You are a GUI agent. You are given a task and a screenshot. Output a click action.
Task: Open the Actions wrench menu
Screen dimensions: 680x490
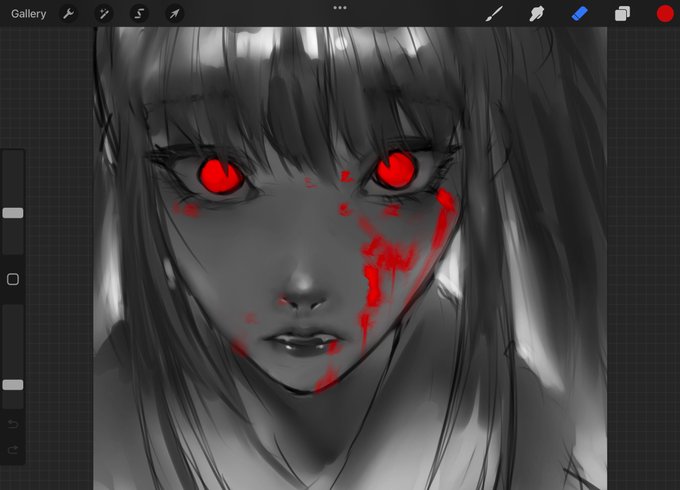point(68,14)
